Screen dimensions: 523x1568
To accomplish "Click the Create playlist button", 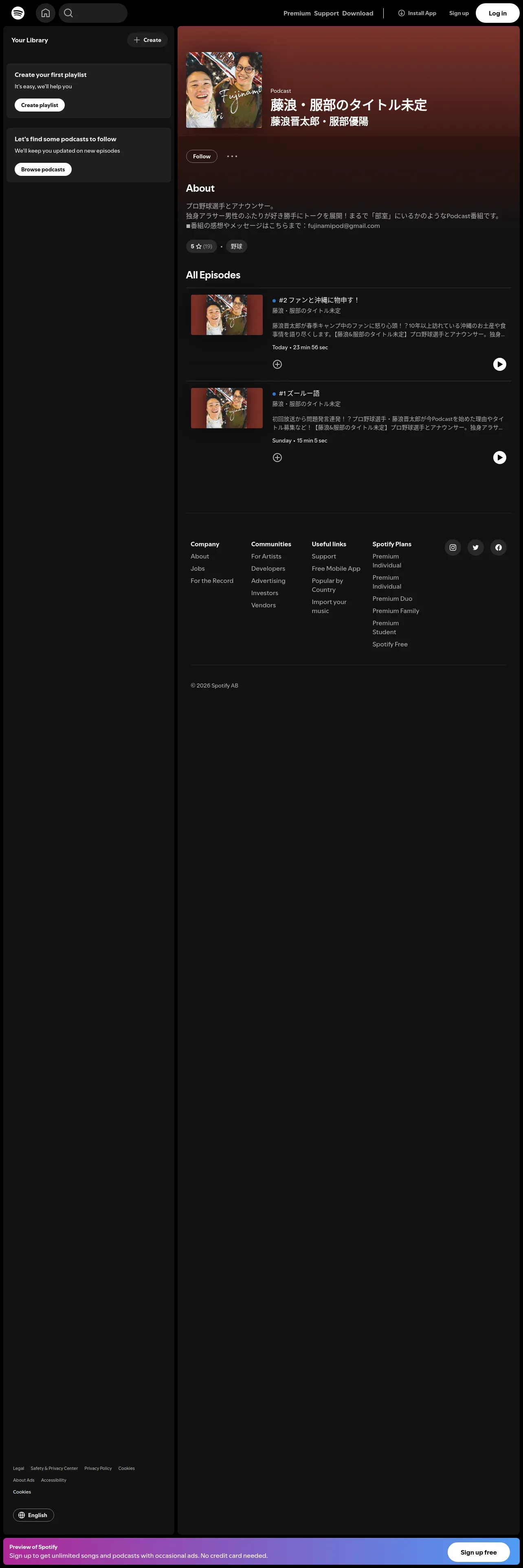I will (40, 105).
